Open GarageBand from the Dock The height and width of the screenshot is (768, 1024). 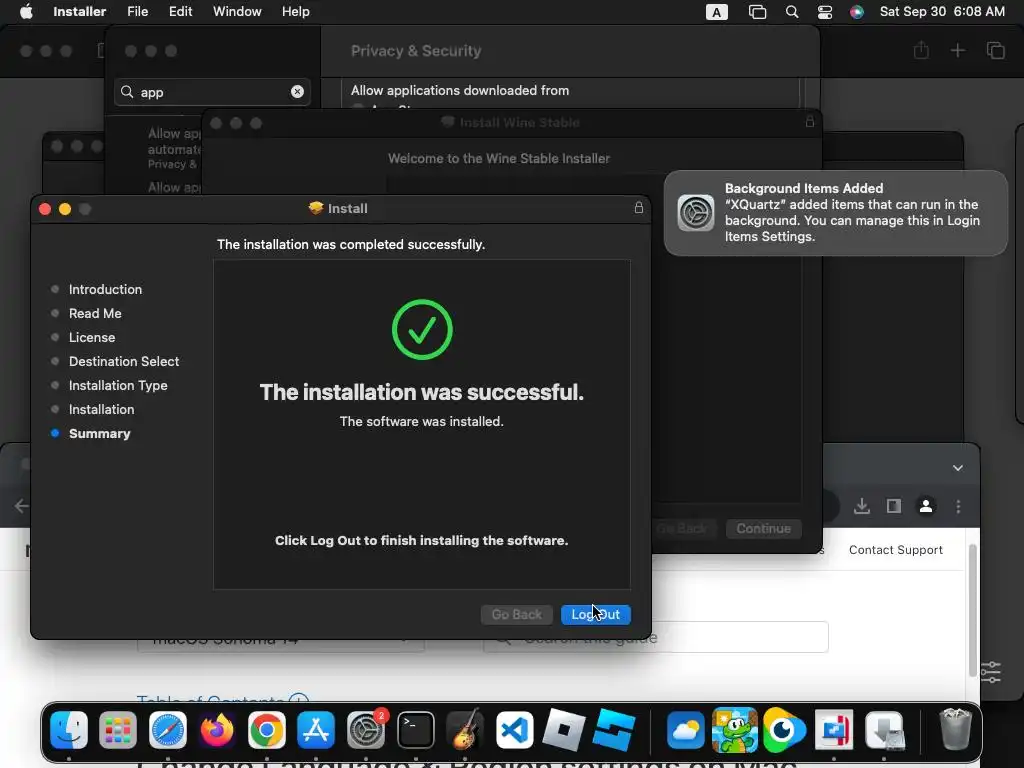pyautogui.click(x=465, y=729)
